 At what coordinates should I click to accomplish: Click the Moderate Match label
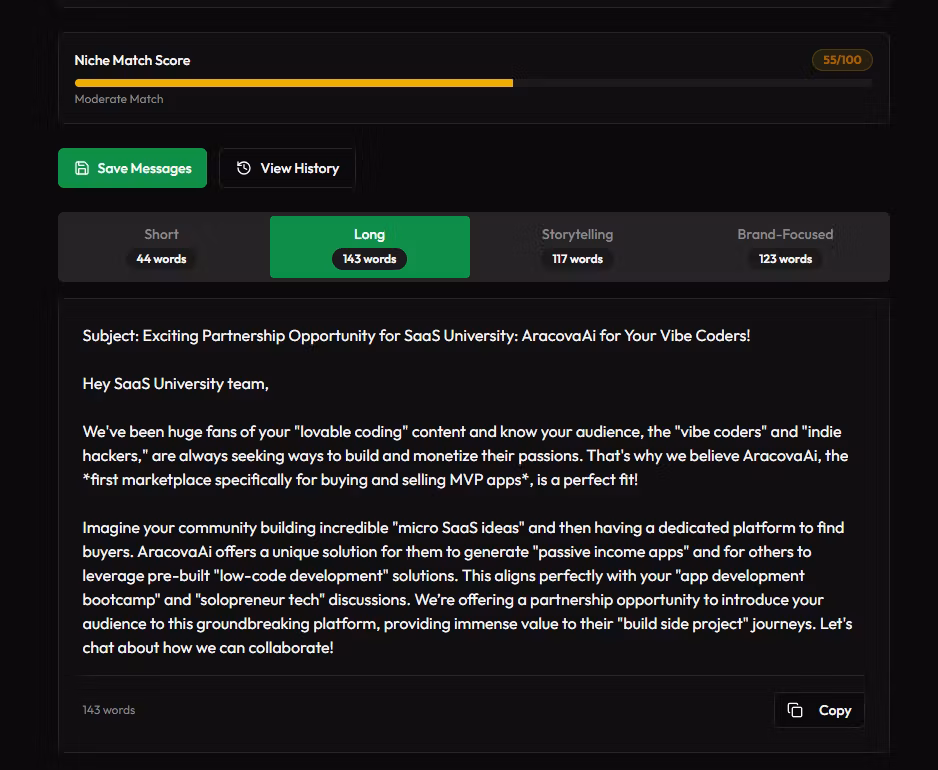pos(119,99)
